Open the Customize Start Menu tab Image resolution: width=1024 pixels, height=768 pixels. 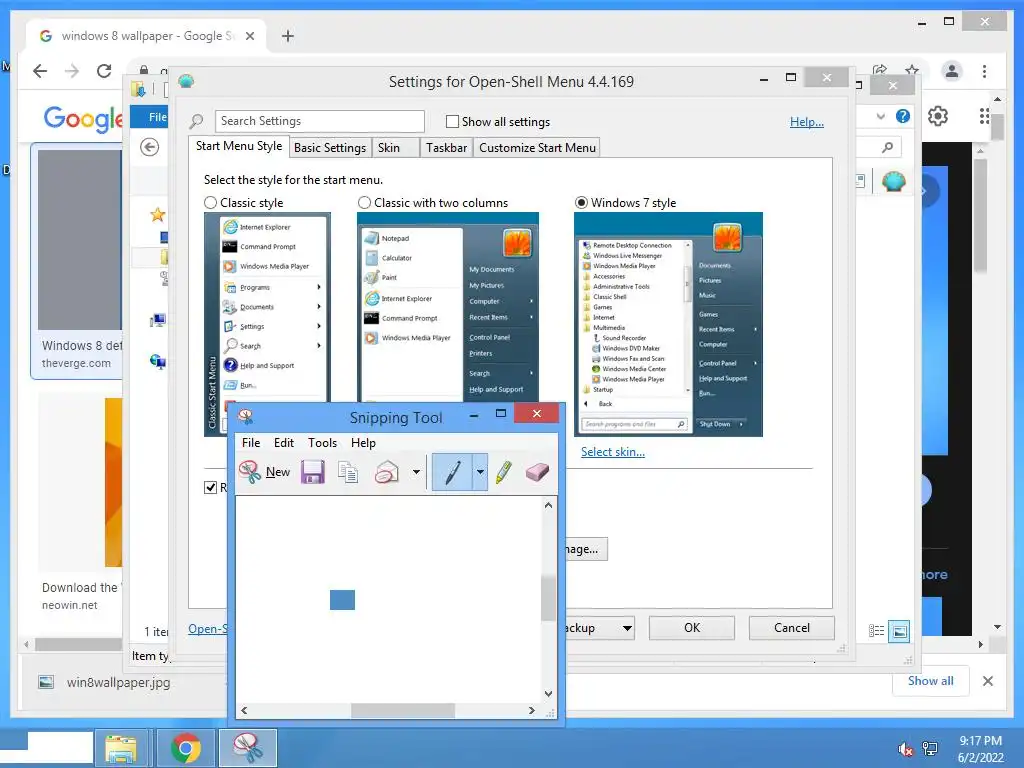tap(537, 148)
